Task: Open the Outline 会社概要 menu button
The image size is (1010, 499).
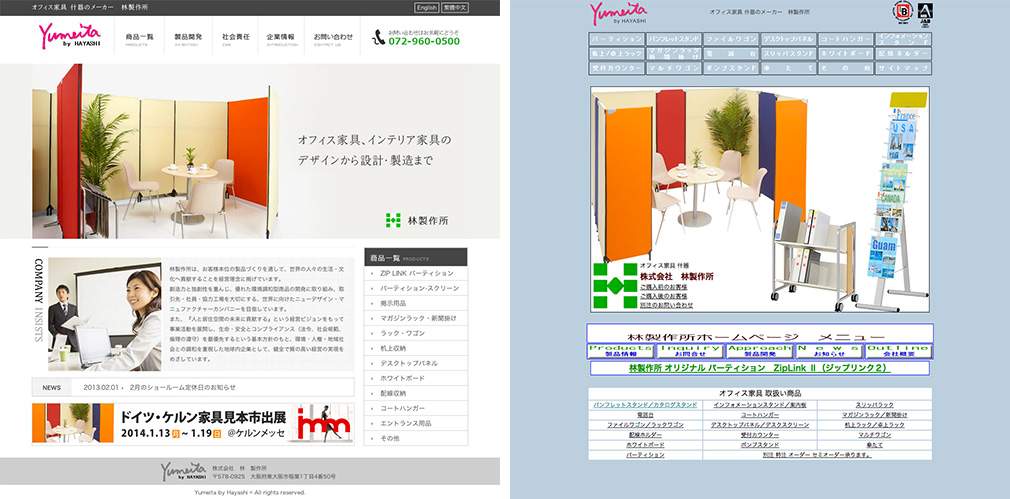Action: click(x=899, y=351)
